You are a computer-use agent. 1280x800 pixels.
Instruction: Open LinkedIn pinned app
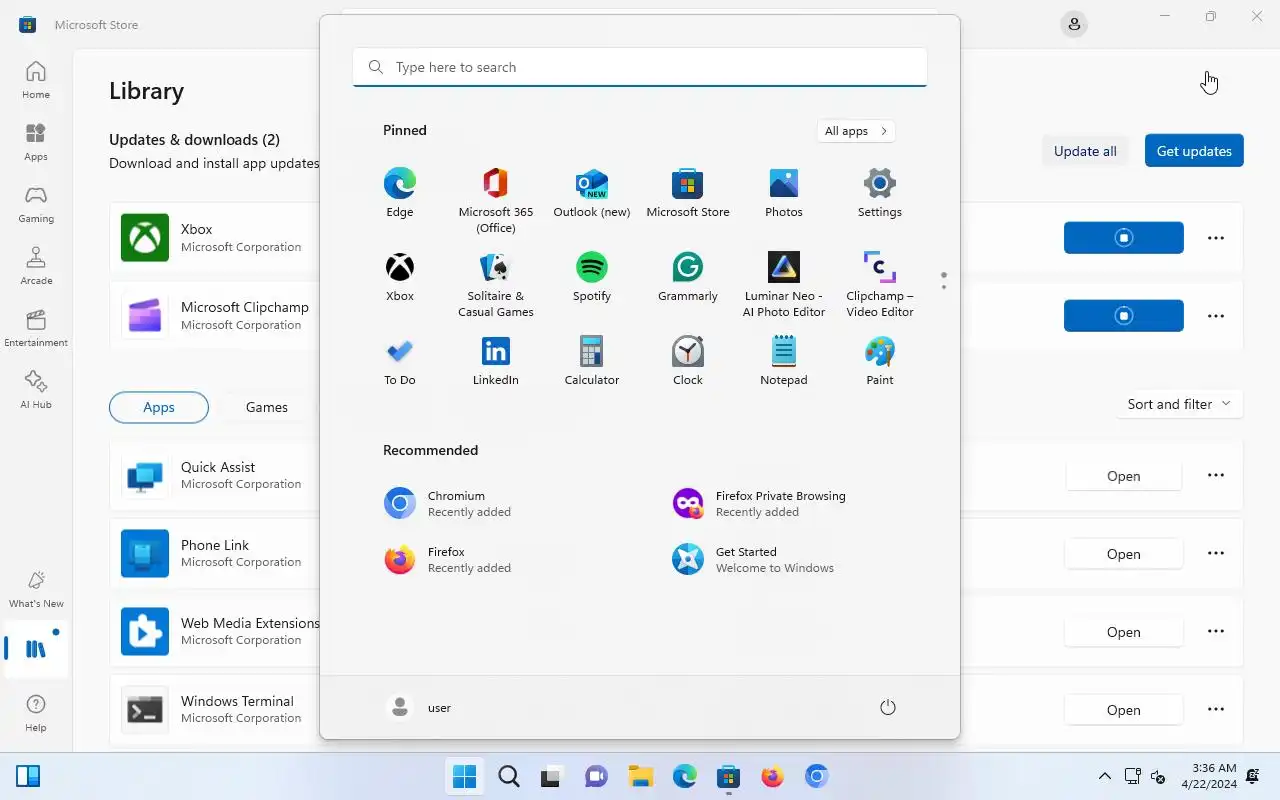click(496, 360)
